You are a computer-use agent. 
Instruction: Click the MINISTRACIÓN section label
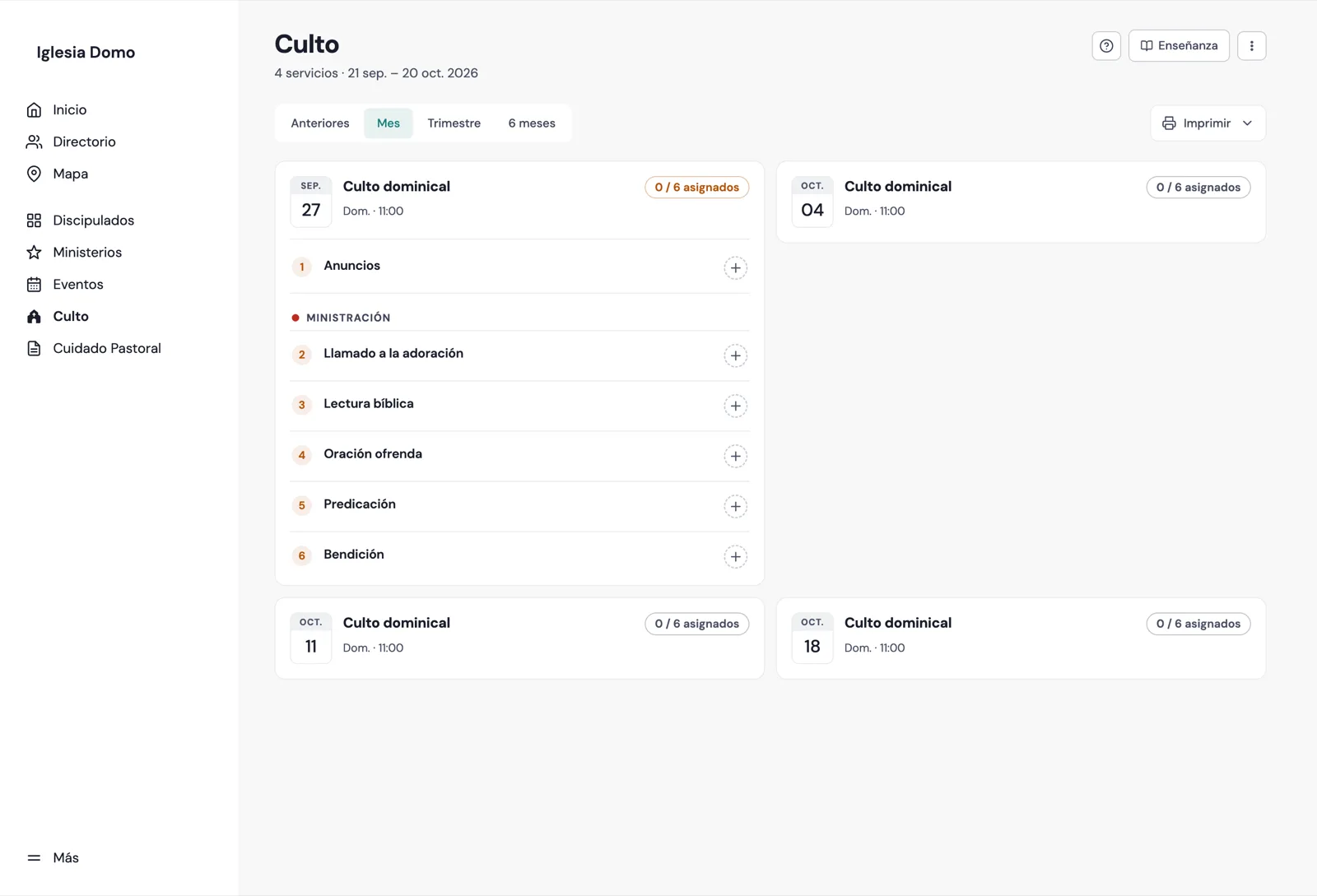point(348,318)
